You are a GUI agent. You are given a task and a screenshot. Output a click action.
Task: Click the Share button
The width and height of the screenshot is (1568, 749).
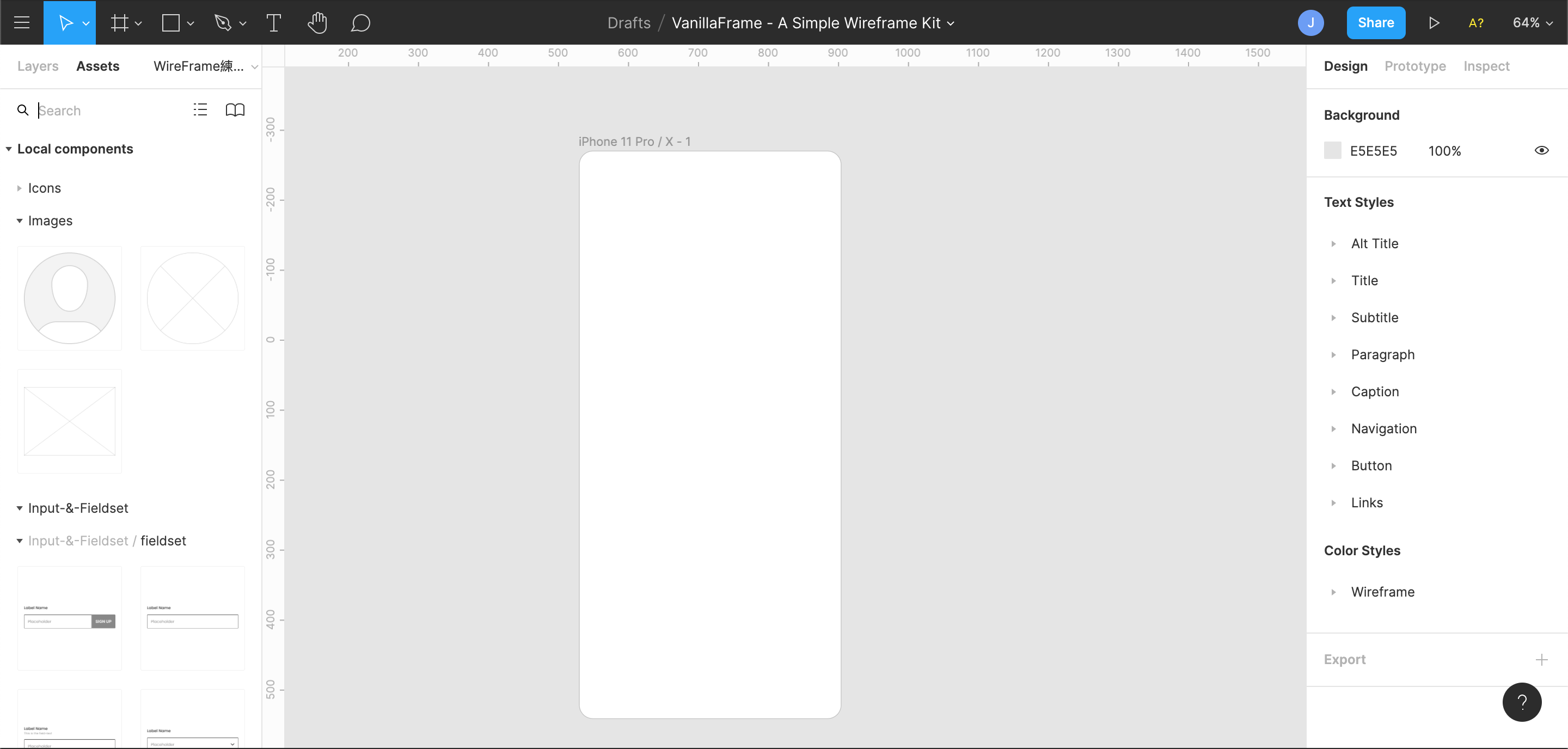click(x=1376, y=23)
